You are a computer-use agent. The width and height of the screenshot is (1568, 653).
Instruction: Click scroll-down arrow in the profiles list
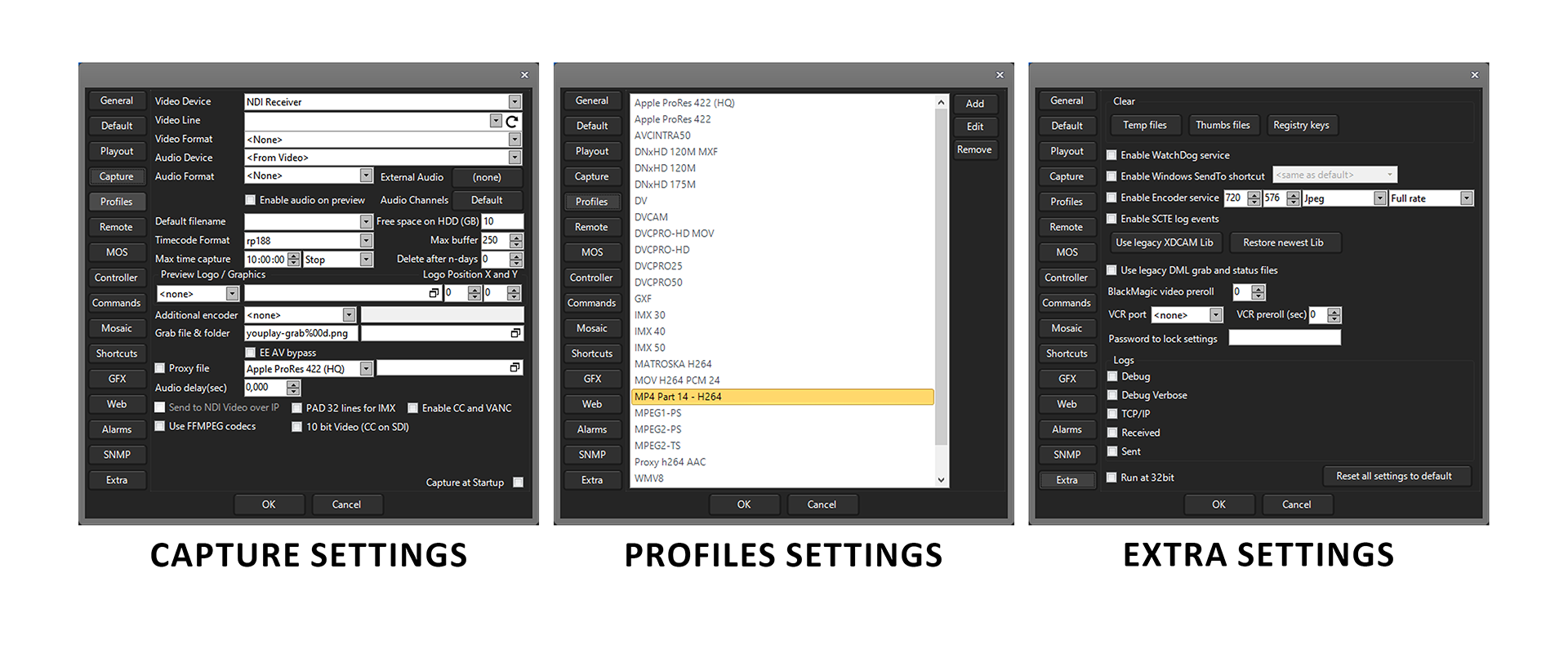(941, 480)
